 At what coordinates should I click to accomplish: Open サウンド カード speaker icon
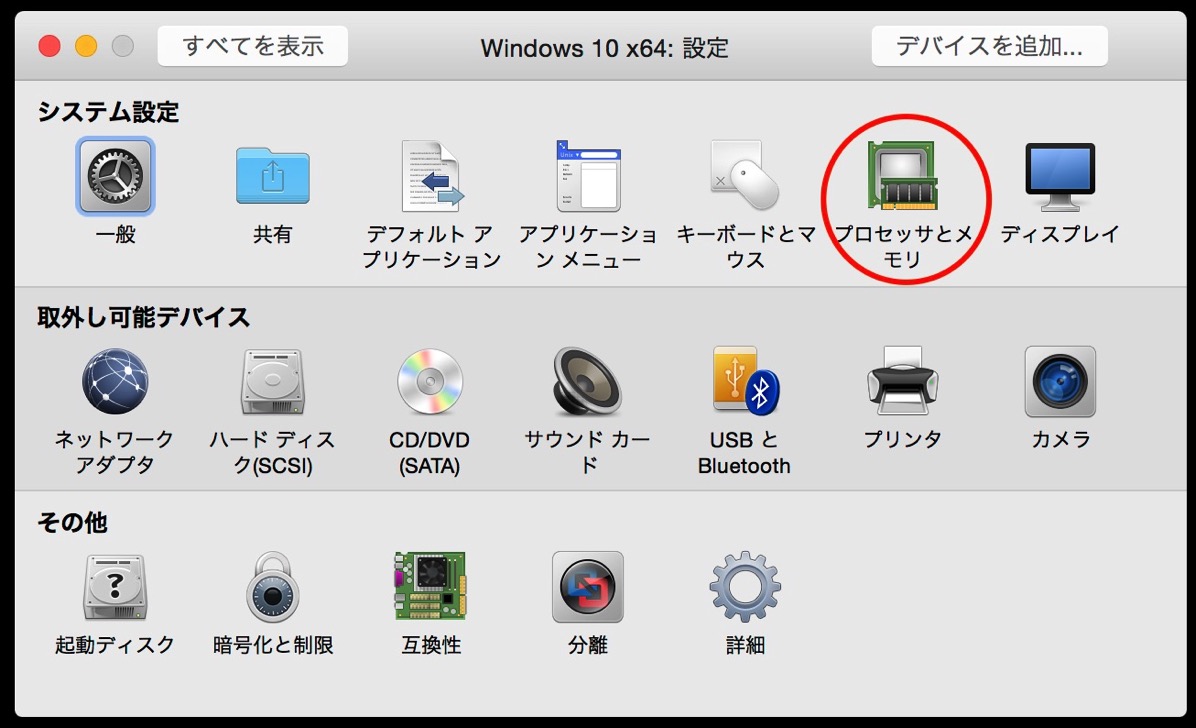click(587, 382)
